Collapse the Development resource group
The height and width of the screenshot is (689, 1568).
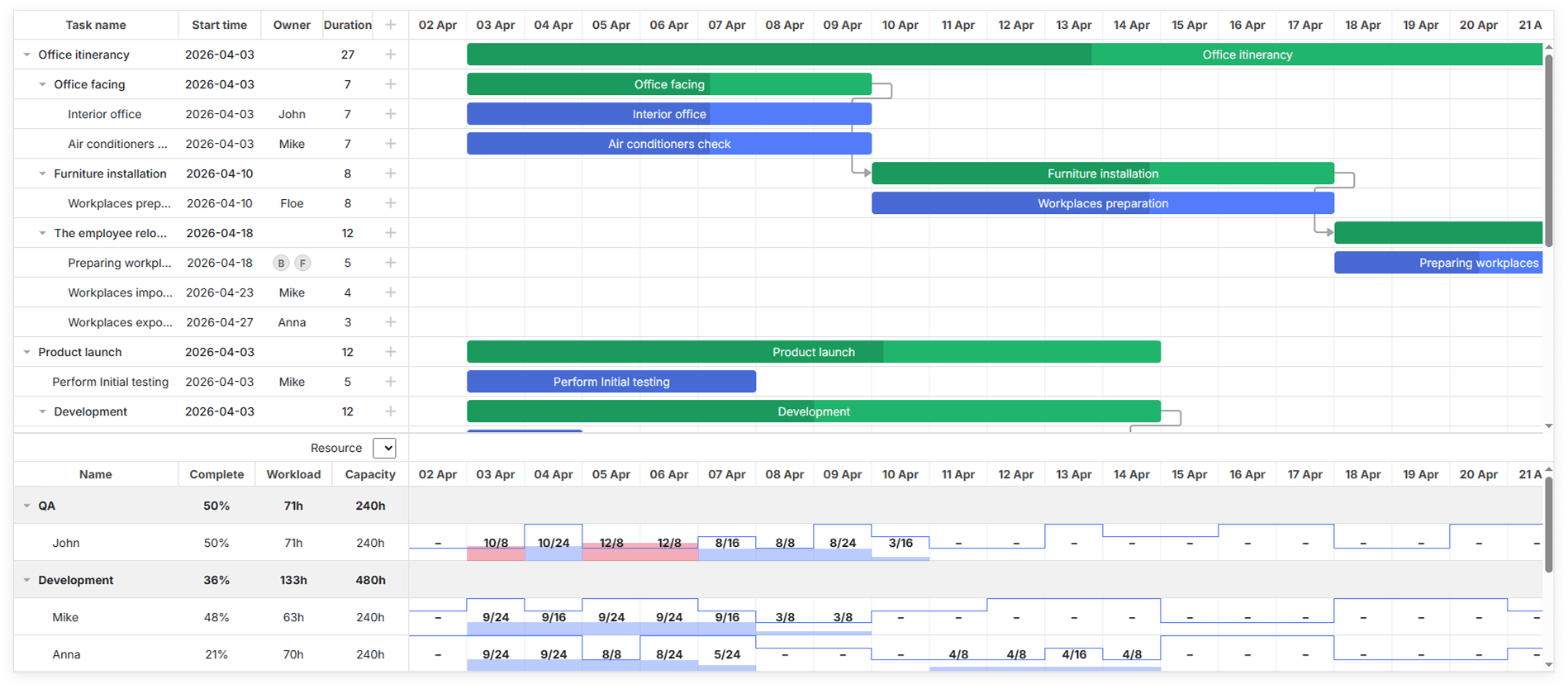(26, 580)
